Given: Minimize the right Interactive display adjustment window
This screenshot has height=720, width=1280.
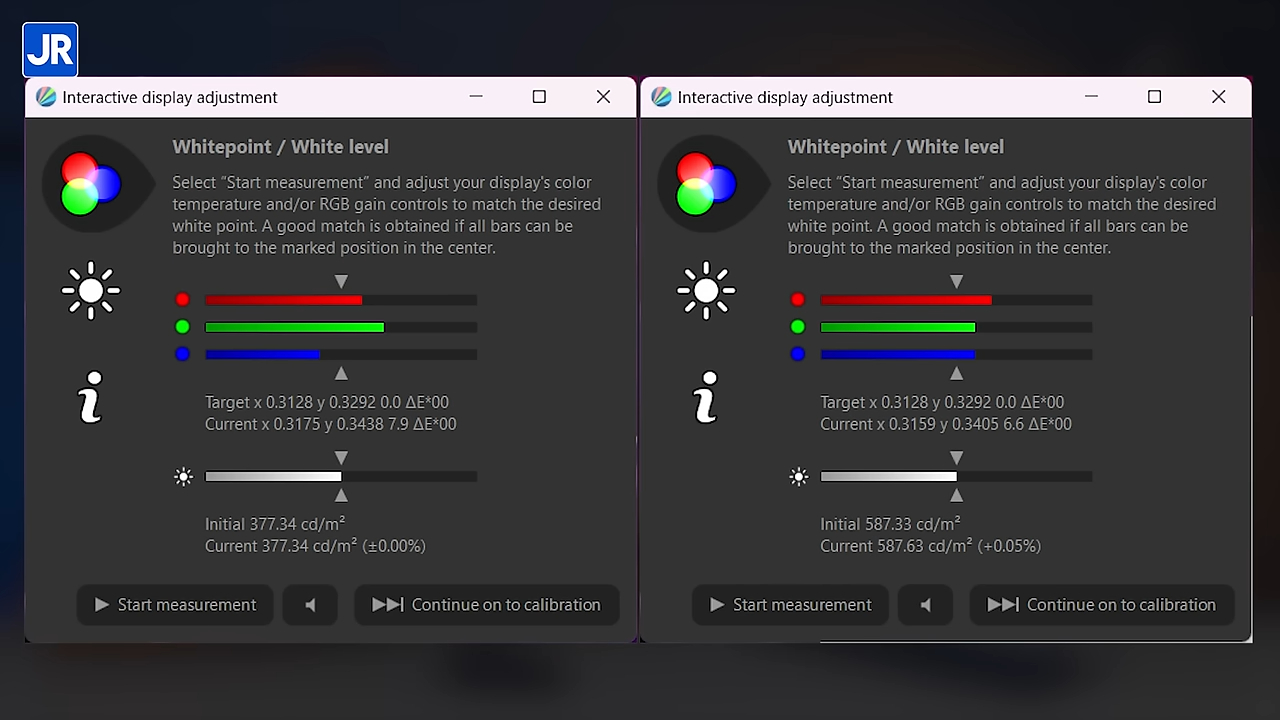Looking at the screenshot, I should 1091,97.
